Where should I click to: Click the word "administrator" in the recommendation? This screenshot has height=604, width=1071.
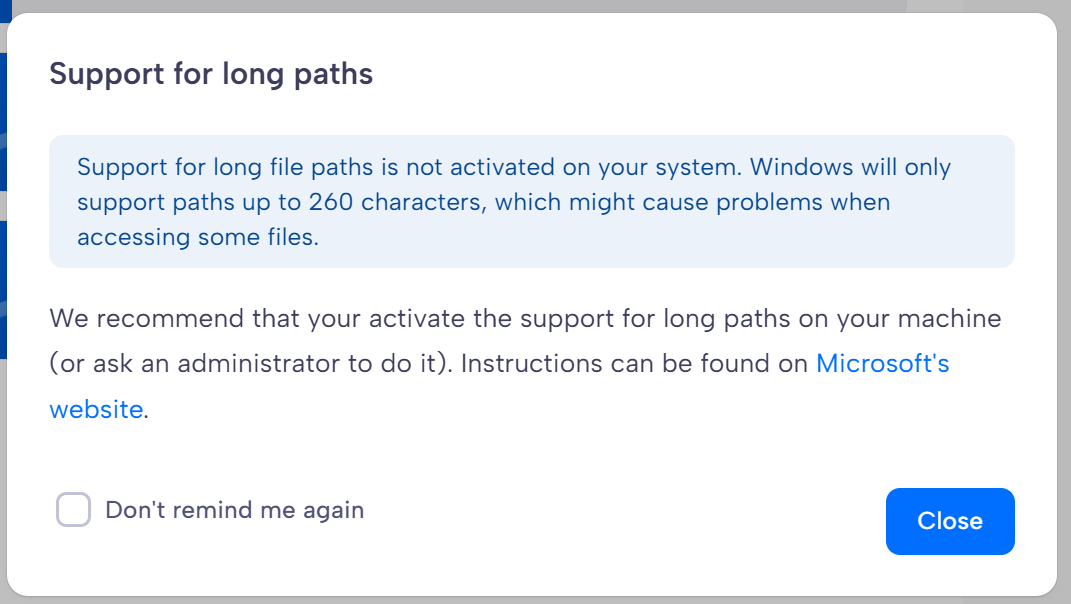259,363
